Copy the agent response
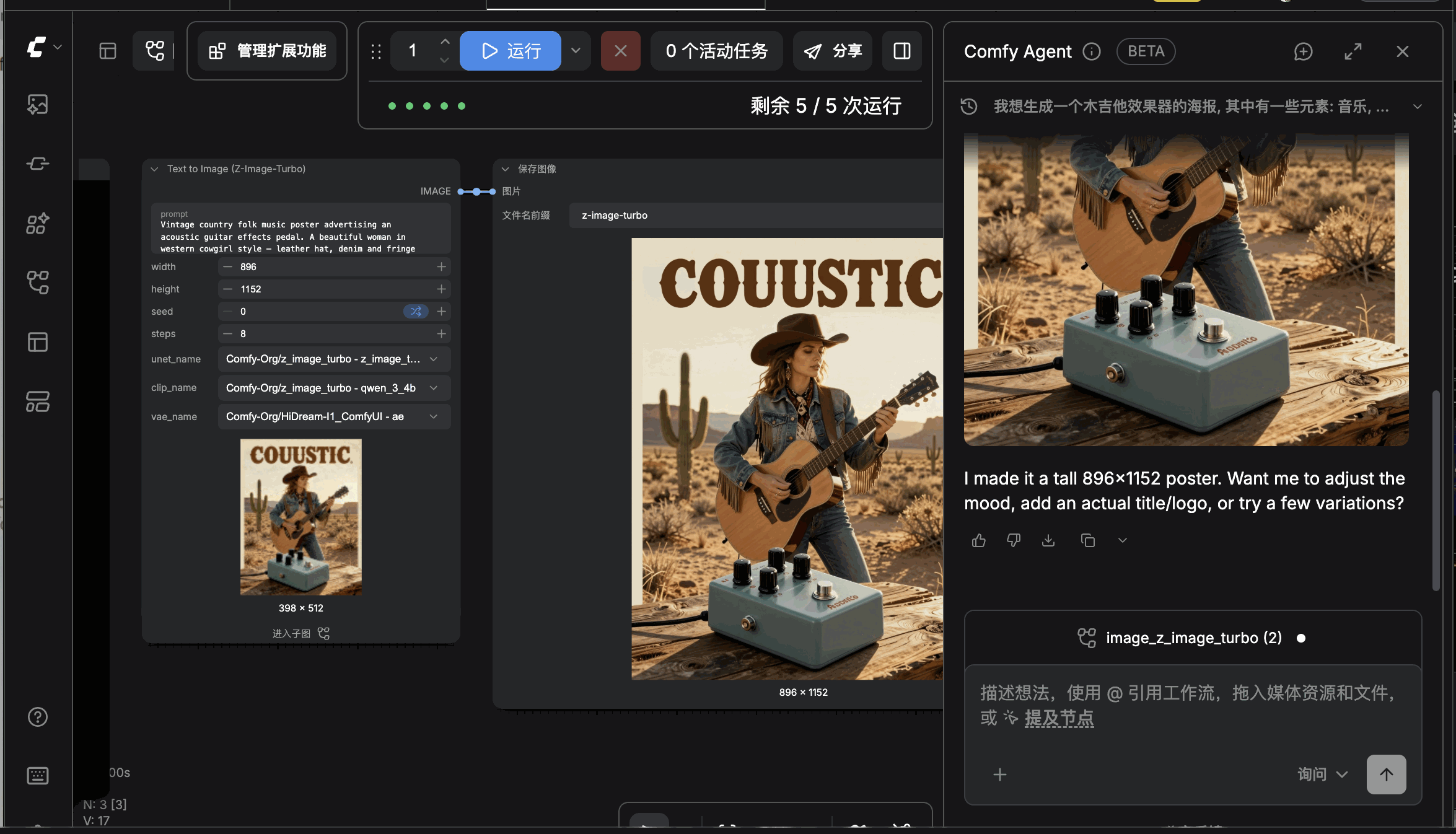1456x834 pixels. [1088, 540]
